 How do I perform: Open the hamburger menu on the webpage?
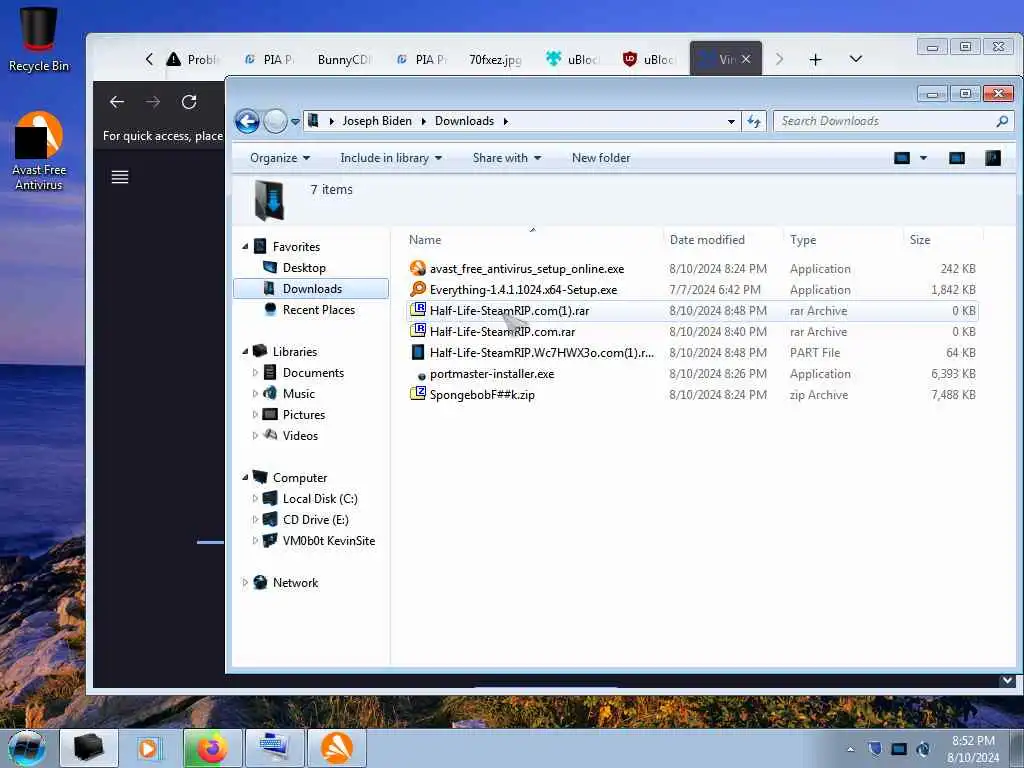click(x=120, y=177)
